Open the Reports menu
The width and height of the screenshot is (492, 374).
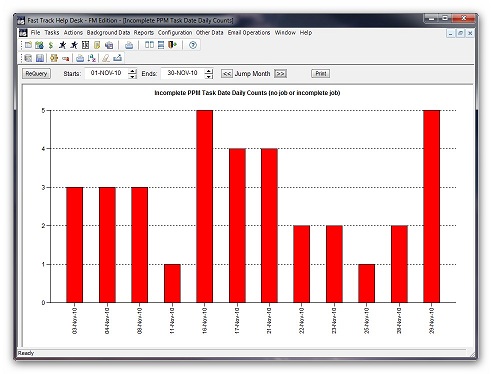[144, 32]
